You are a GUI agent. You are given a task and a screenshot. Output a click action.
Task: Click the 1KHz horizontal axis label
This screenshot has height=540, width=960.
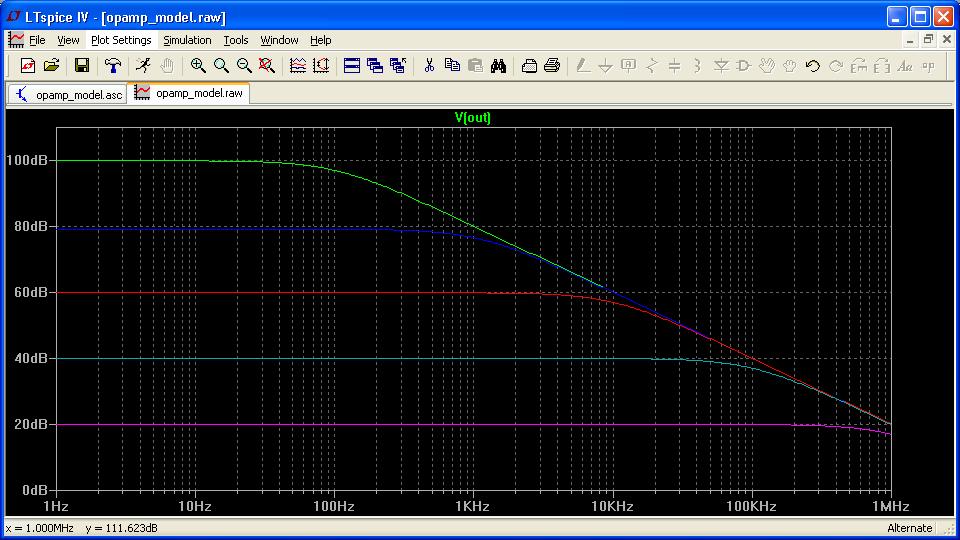click(x=473, y=507)
